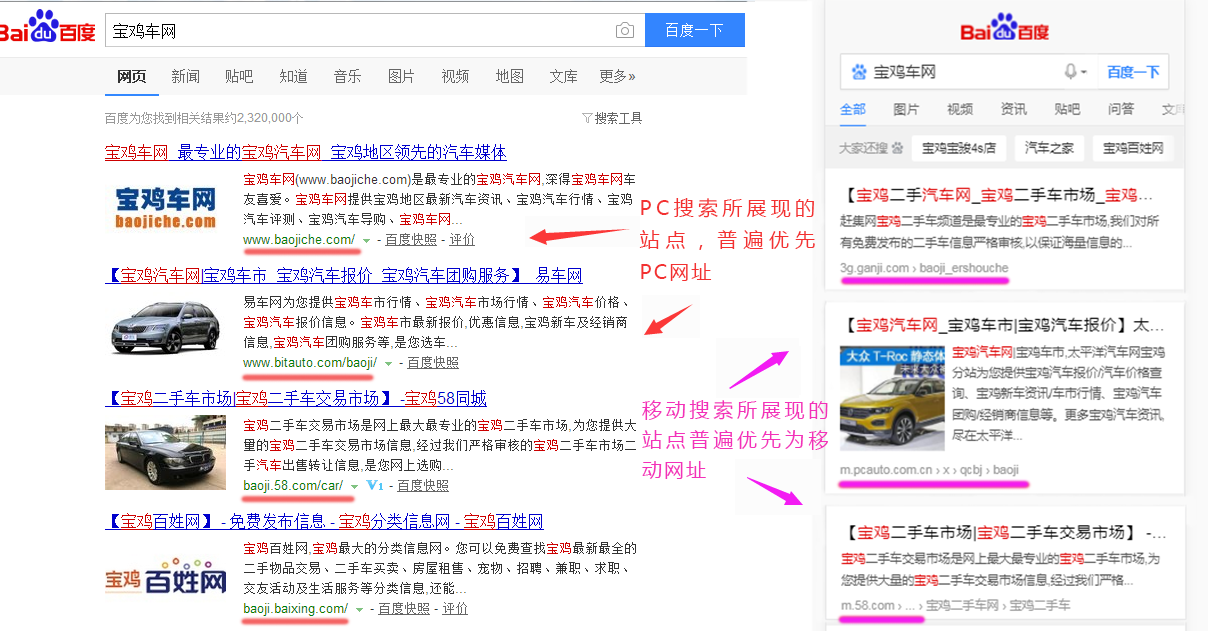This screenshot has width=1208, height=631.
Task: Open mobile 贴吧 tab
Action: pos(1067,109)
